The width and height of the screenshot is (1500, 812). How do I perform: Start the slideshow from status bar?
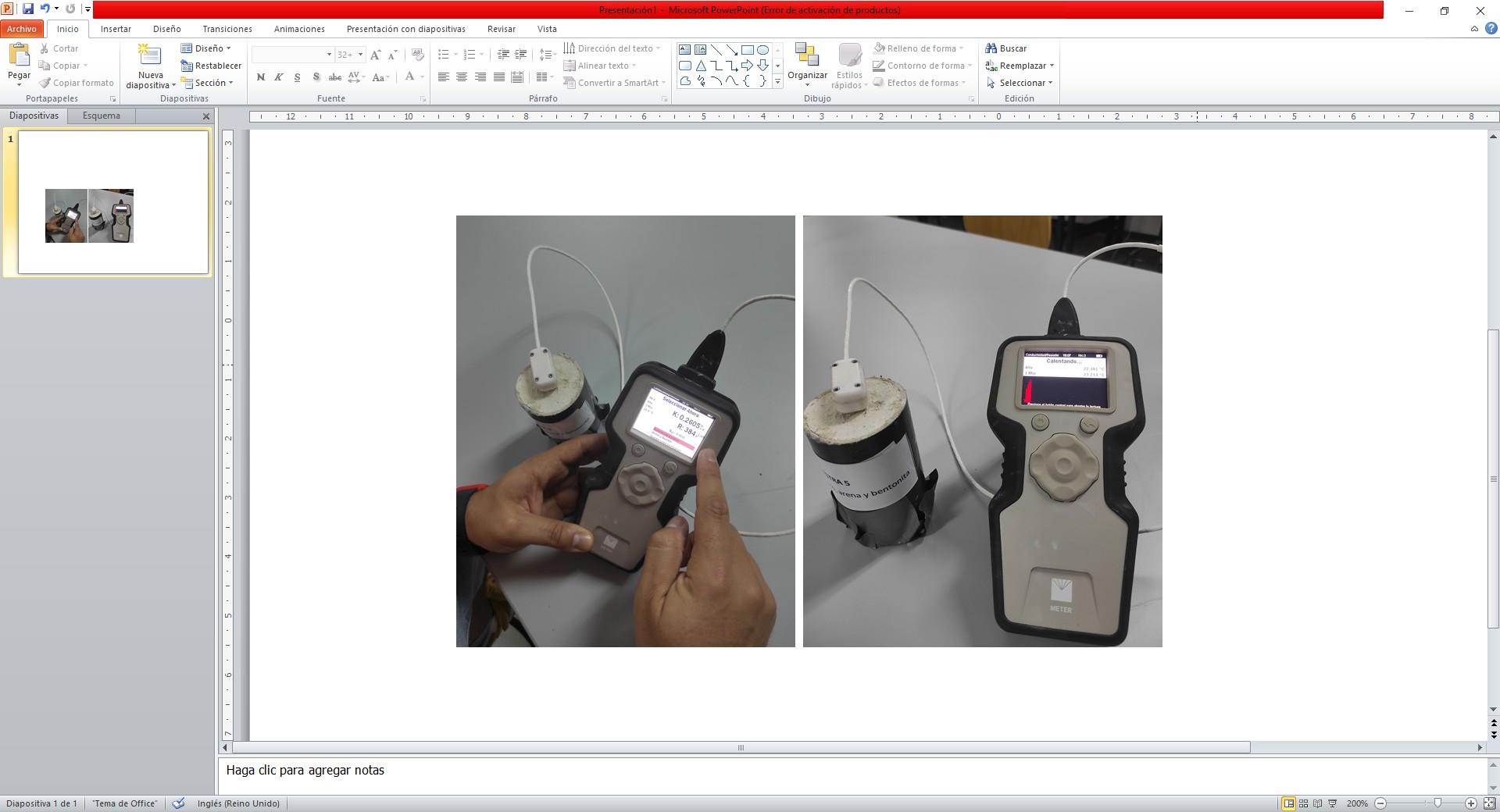pyautogui.click(x=1333, y=803)
